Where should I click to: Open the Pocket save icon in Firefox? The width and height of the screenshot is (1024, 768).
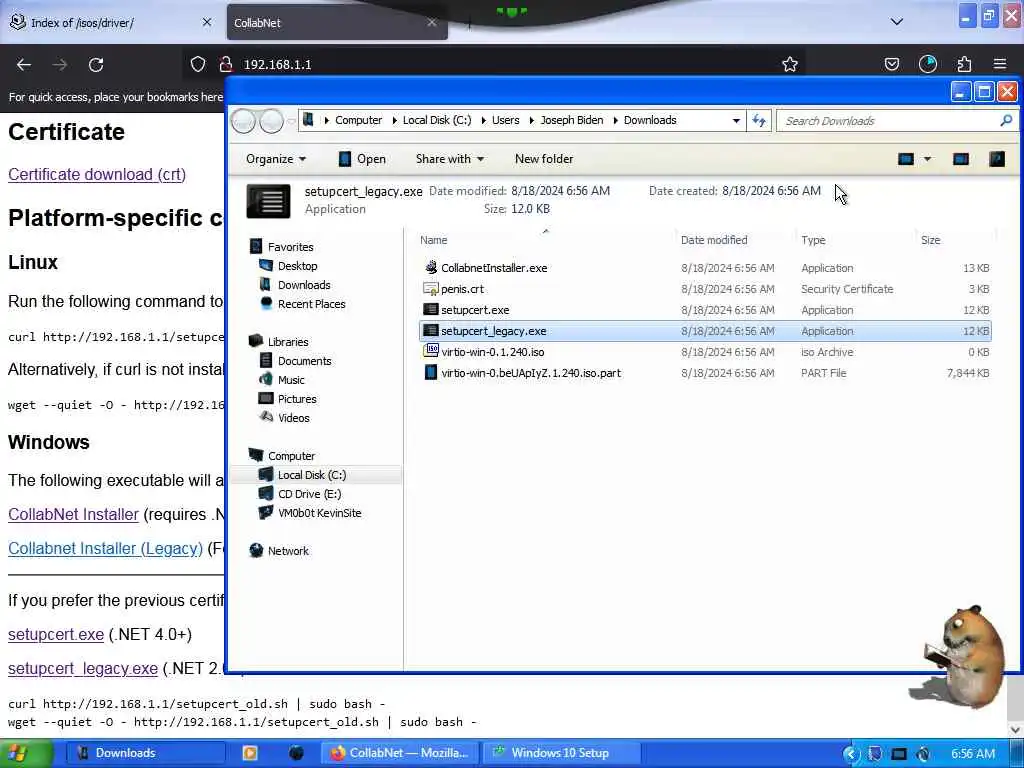pyautogui.click(x=891, y=64)
